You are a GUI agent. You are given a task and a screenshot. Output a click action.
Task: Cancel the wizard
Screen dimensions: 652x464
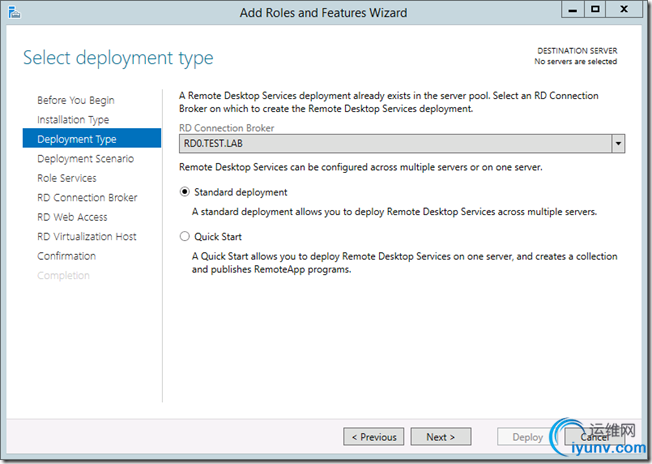pyautogui.click(x=595, y=437)
